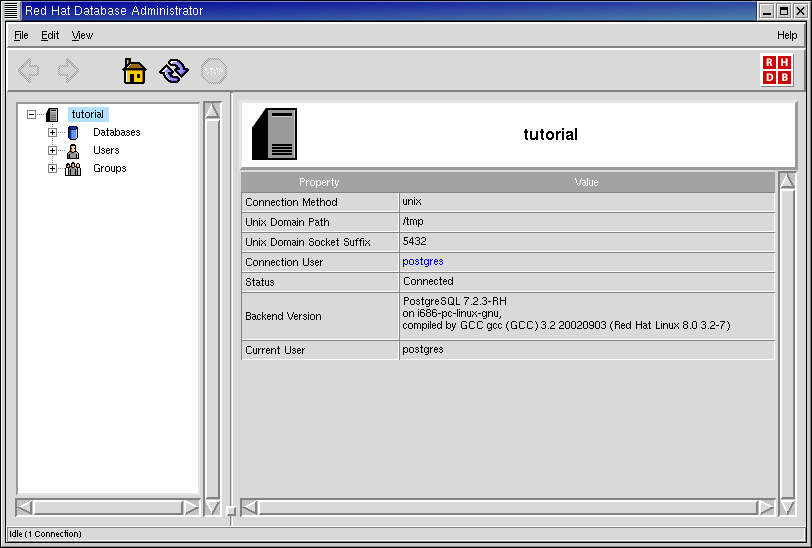Click the Current User property cell
The image size is (812, 548).
(x=320, y=350)
